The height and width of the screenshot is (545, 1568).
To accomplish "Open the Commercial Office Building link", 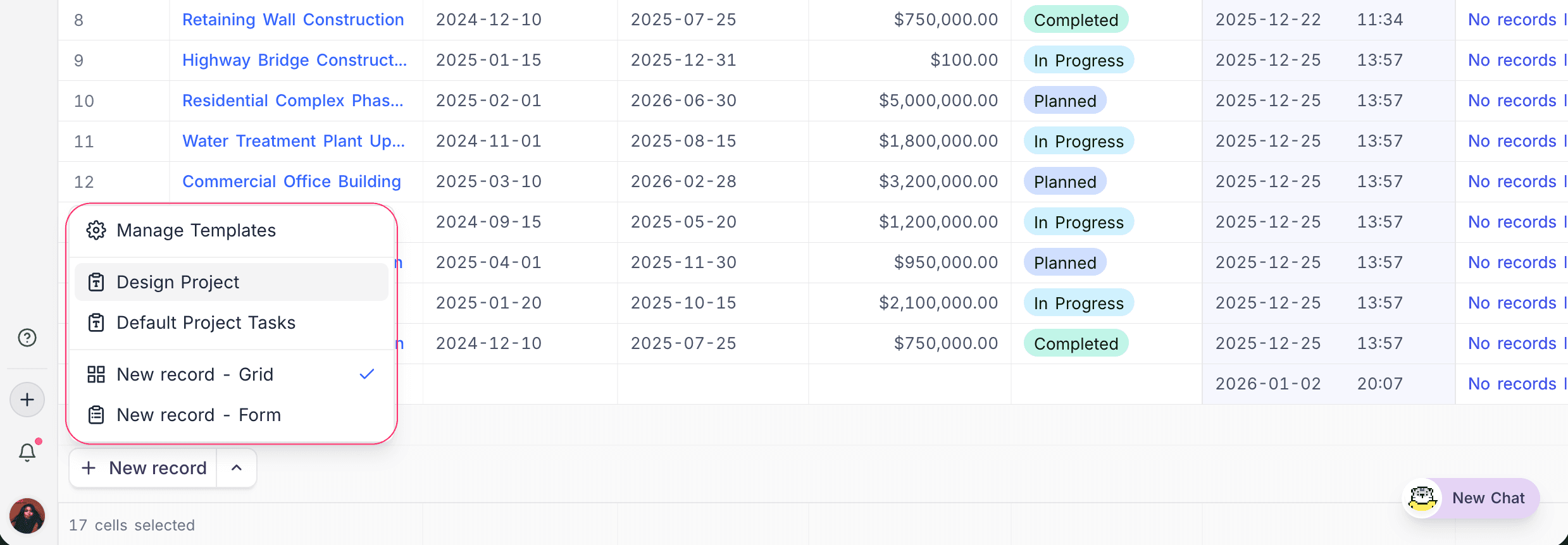I will (x=291, y=181).
